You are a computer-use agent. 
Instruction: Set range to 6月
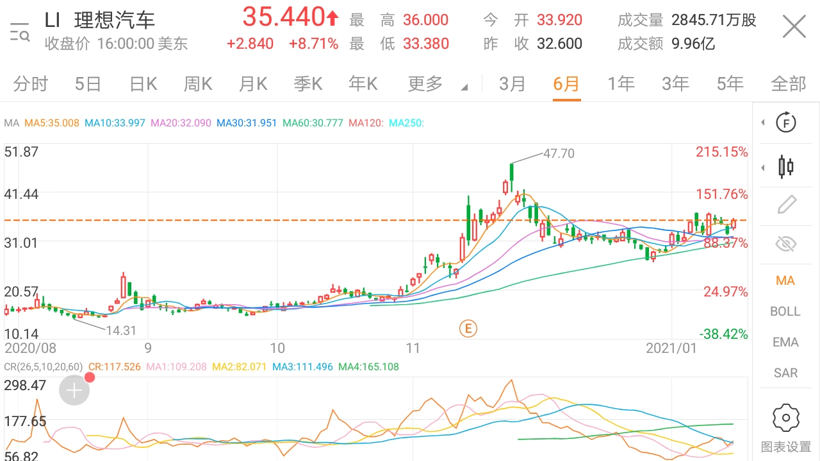point(566,84)
